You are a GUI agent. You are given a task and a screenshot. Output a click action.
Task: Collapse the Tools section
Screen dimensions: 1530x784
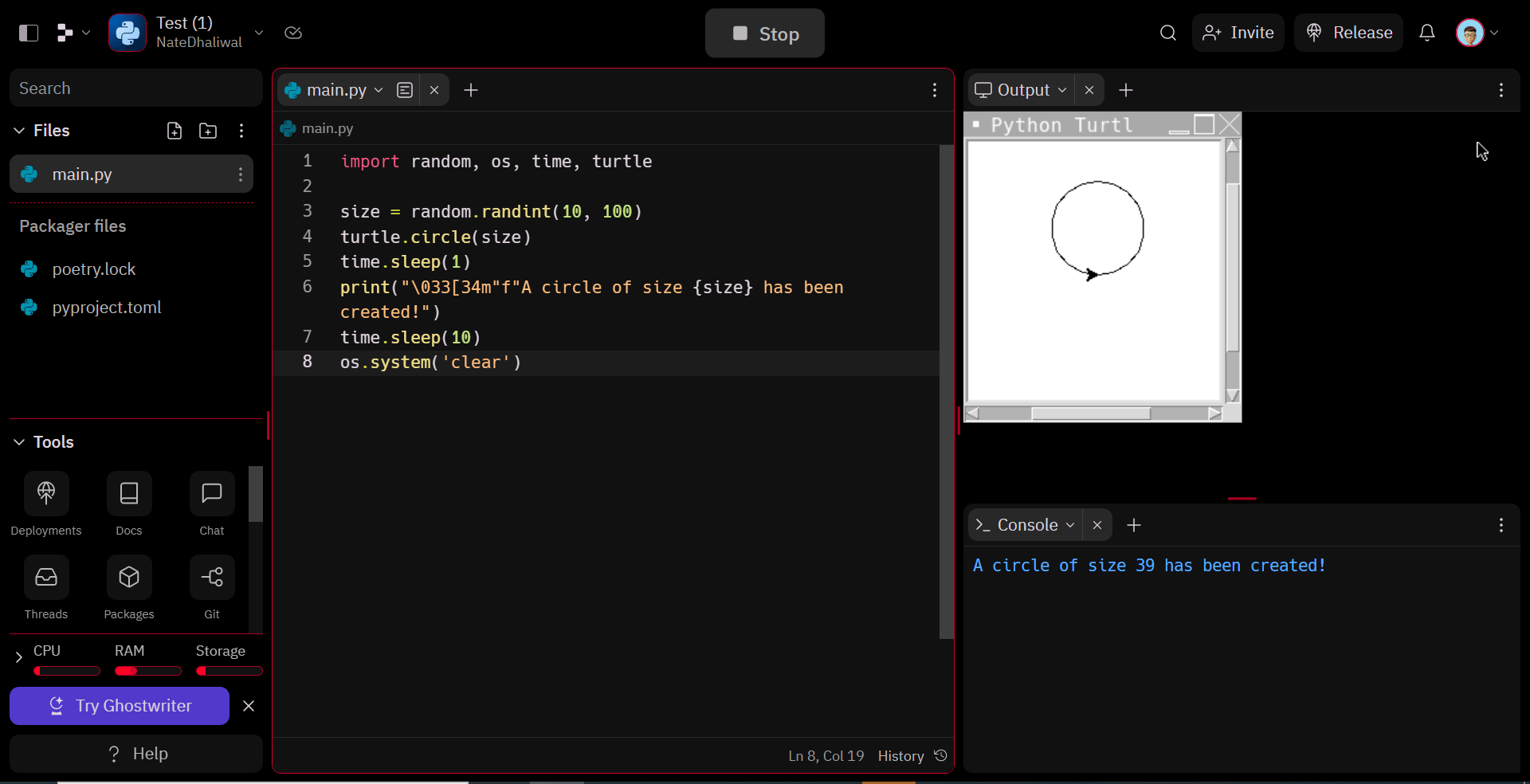[x=19, y=442]
